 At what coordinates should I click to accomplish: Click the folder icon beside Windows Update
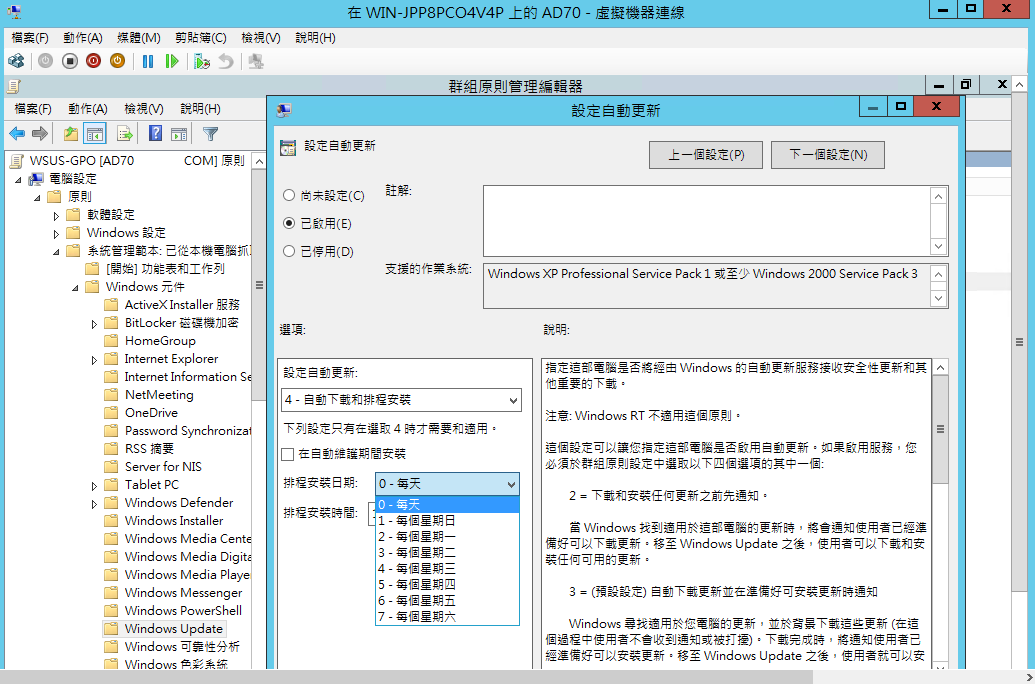[x=111, y=629]
